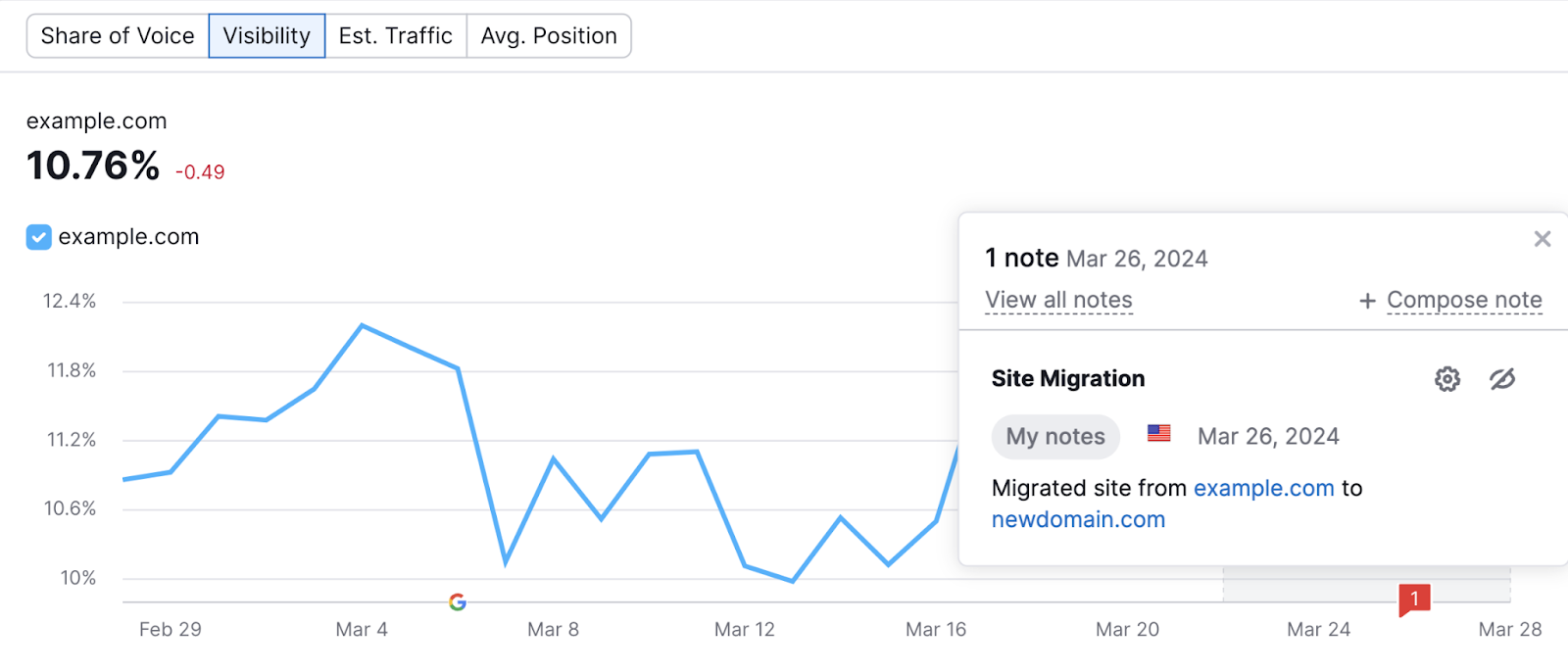Click the blue checkmark icon next to example.com
Screen dimensions: 1568x672
[x=37, y=236]
